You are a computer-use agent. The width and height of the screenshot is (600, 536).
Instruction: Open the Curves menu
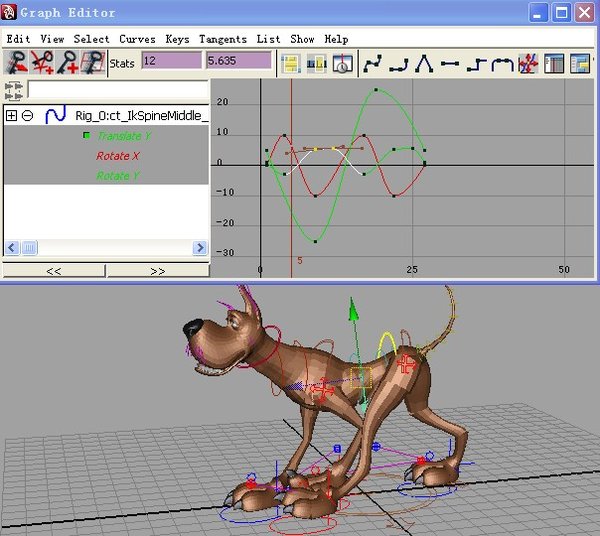click(x=137, y=39)
